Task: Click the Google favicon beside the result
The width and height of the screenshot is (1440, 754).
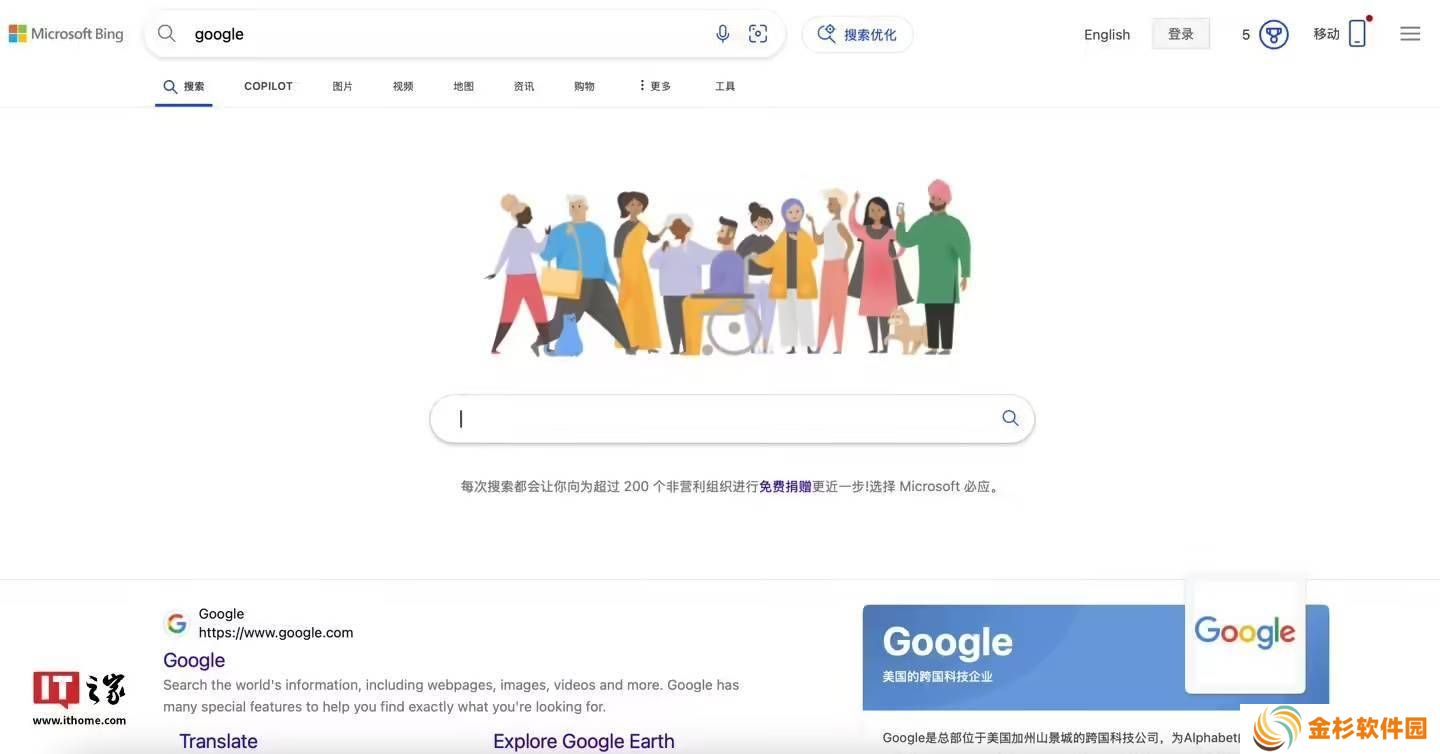Action: (x=177, y=623)
